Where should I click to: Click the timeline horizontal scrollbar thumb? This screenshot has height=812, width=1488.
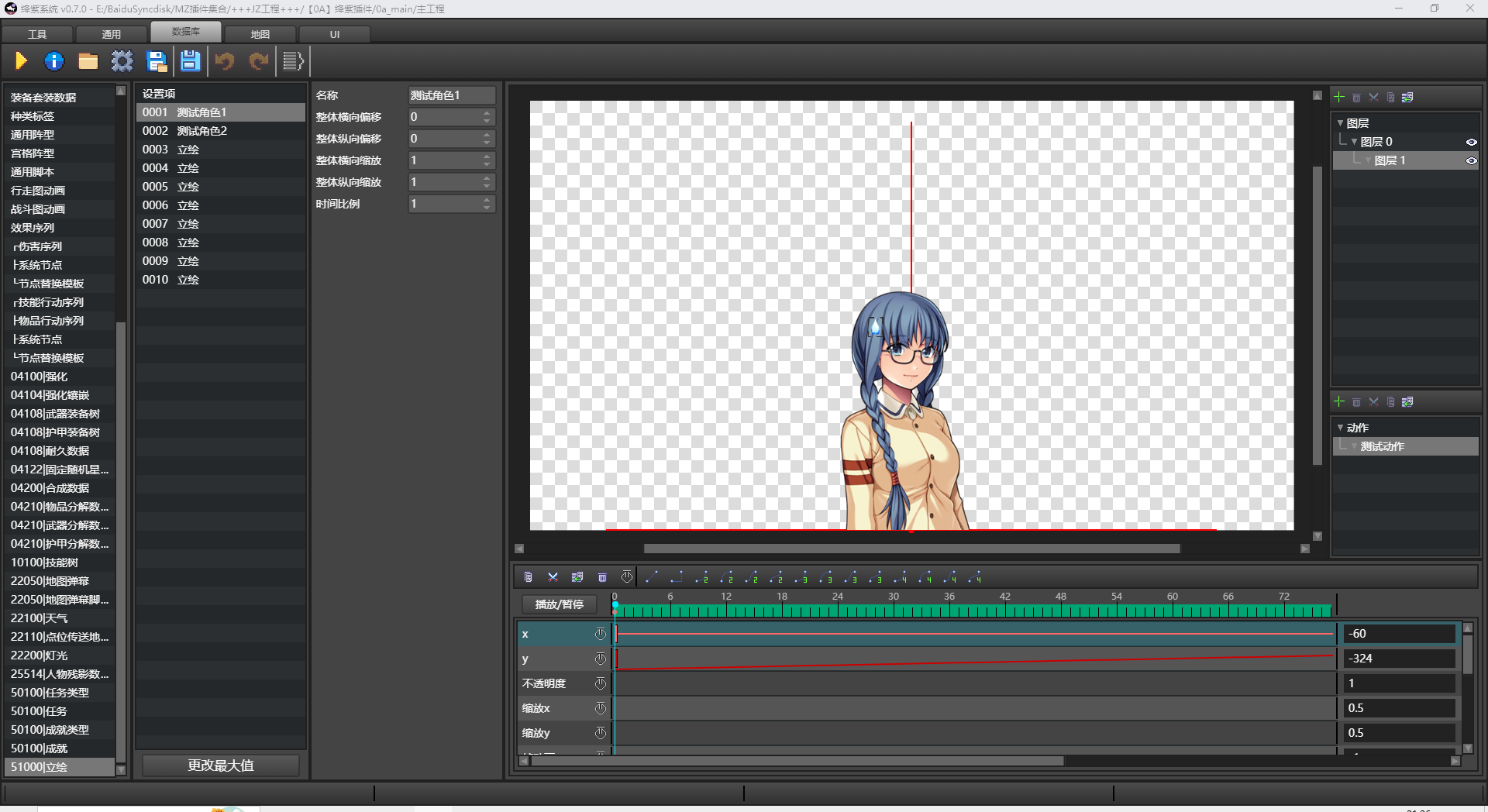(x=797, y=761)
